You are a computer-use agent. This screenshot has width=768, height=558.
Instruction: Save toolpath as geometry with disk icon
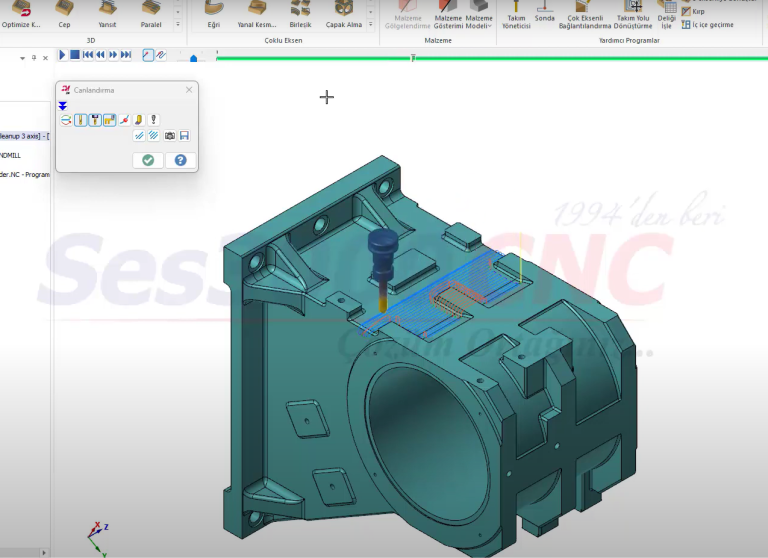pos(184,136)
